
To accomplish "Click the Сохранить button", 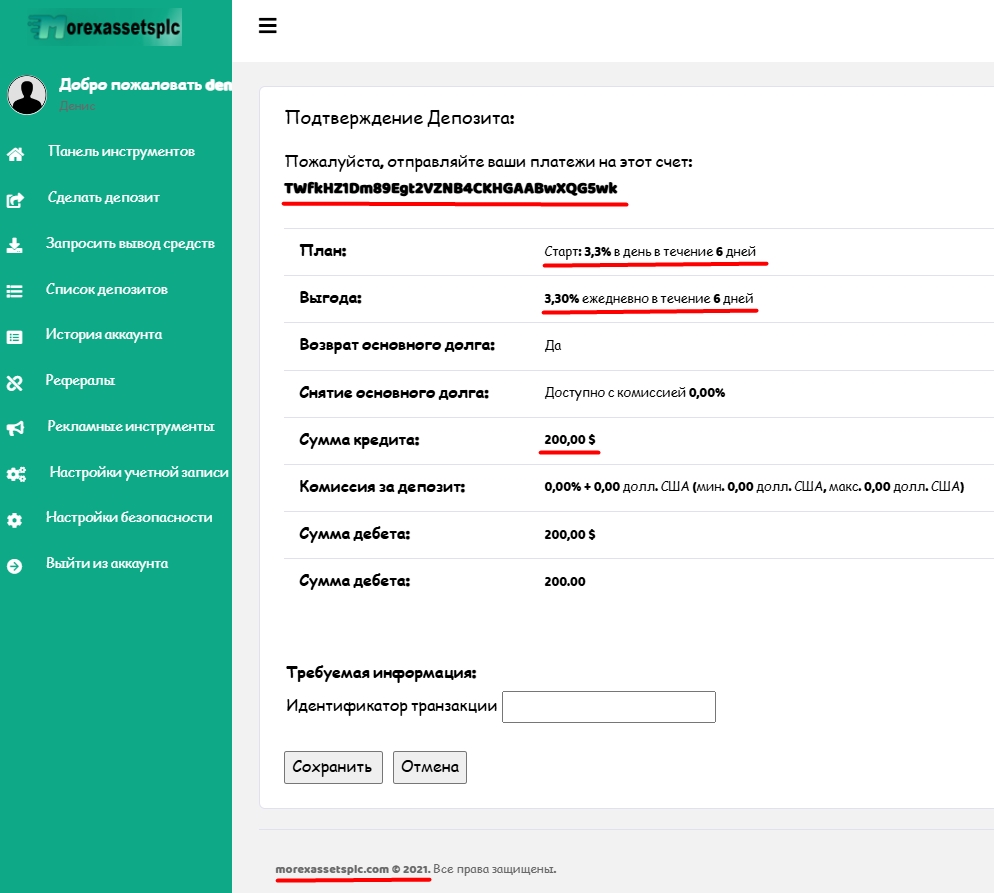I will coord(333,768).
